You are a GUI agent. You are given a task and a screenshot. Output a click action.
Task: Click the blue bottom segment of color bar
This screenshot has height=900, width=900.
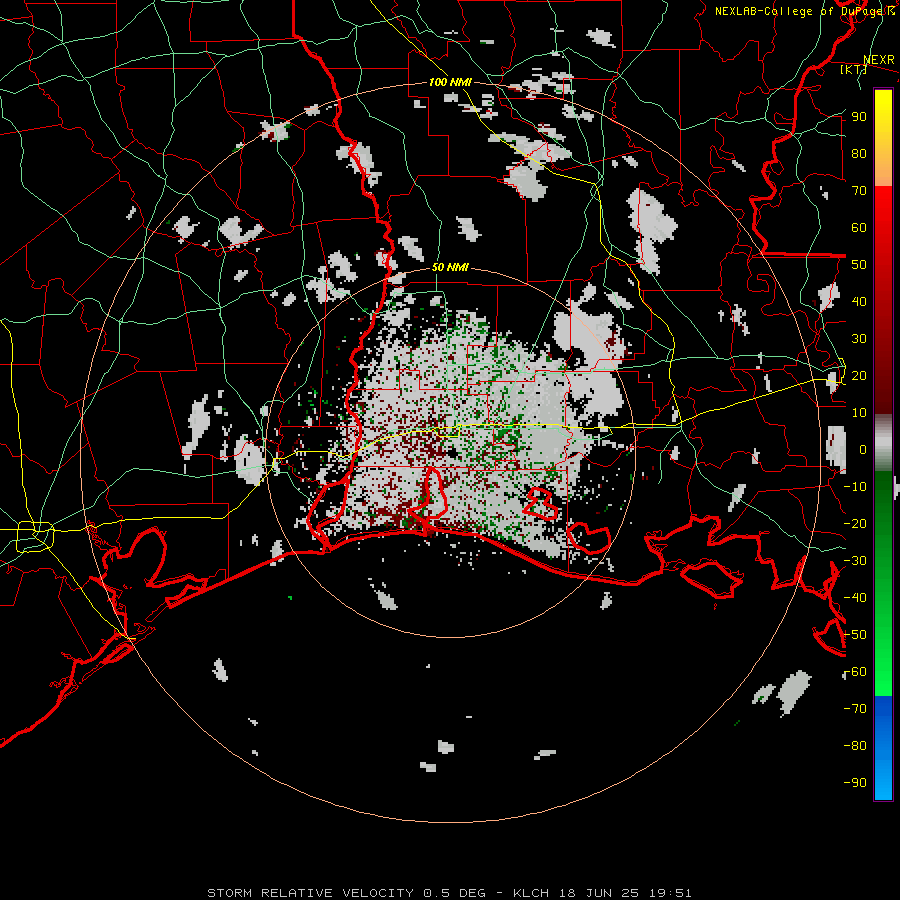pyautogui.click(x=883, y=748)
